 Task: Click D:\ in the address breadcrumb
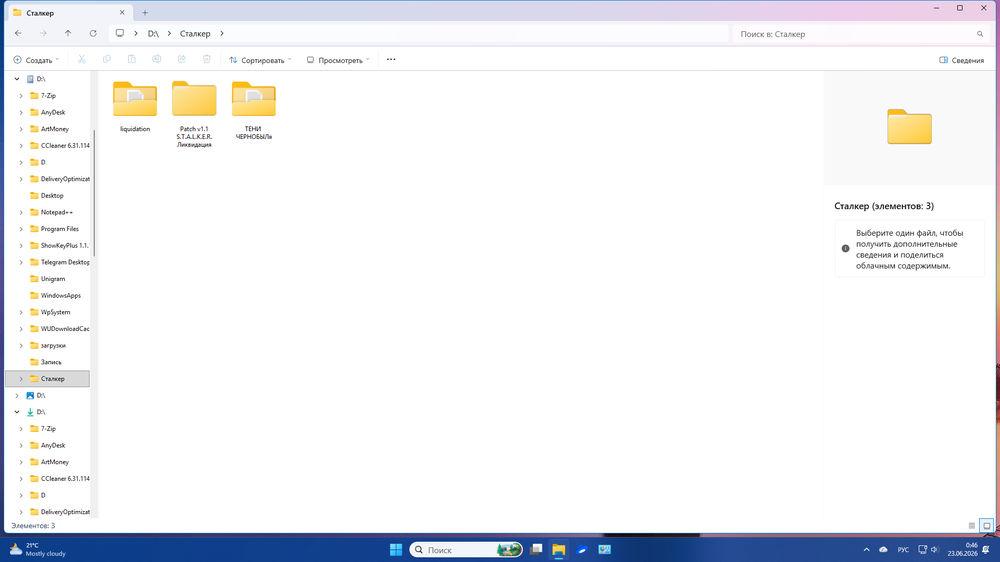(x=153, y=34)
